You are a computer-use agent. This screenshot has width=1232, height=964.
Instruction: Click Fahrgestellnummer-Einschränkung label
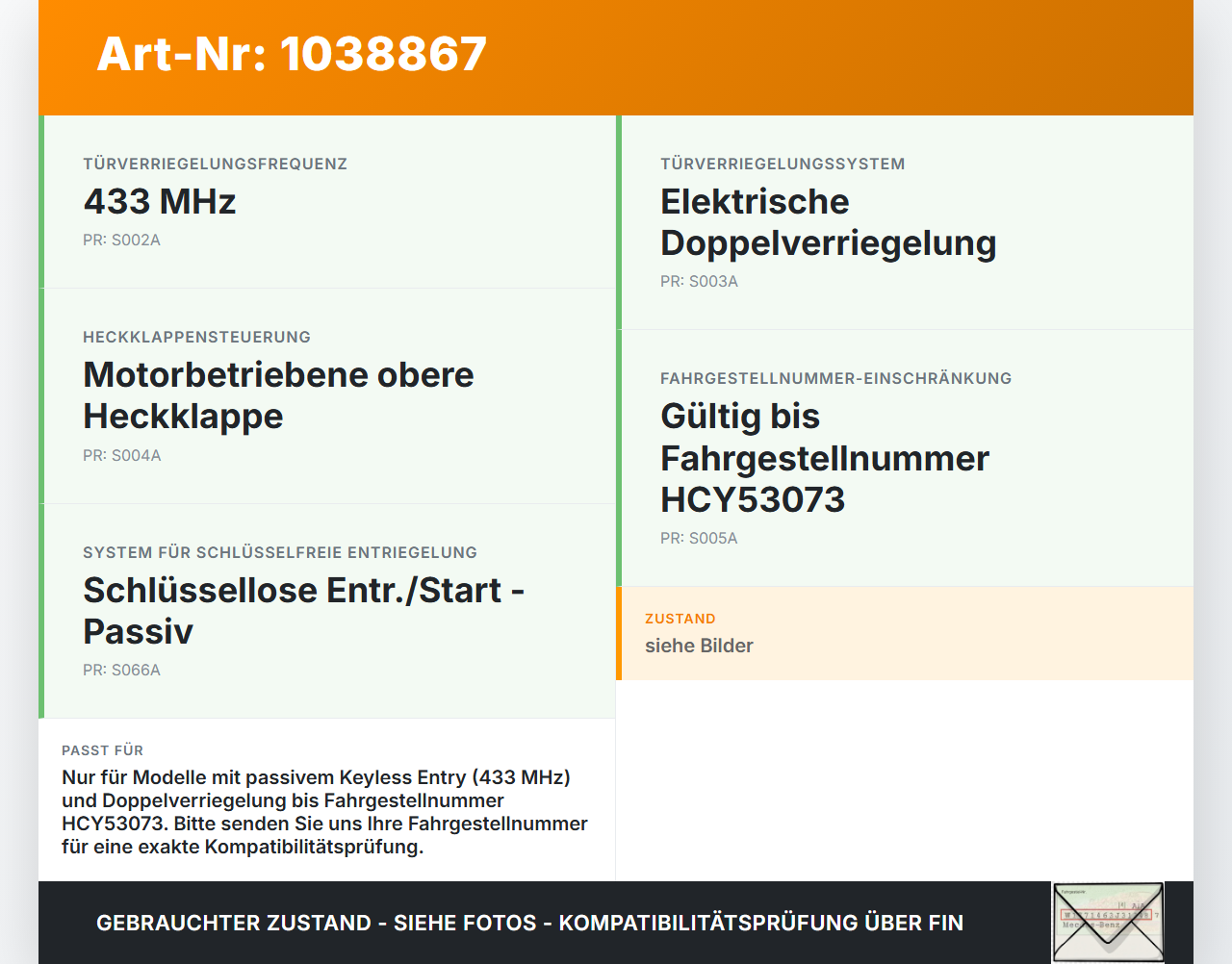[835, 378]
